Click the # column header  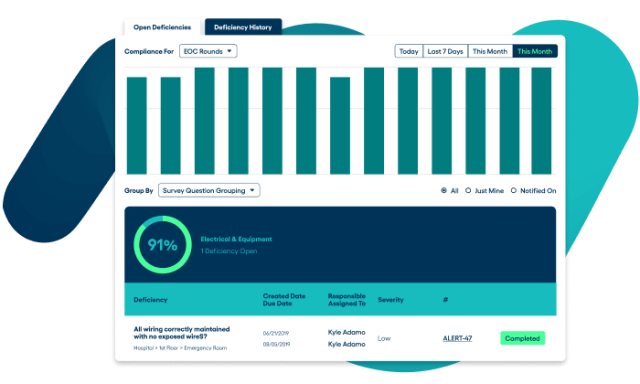(x=445, y=300)
